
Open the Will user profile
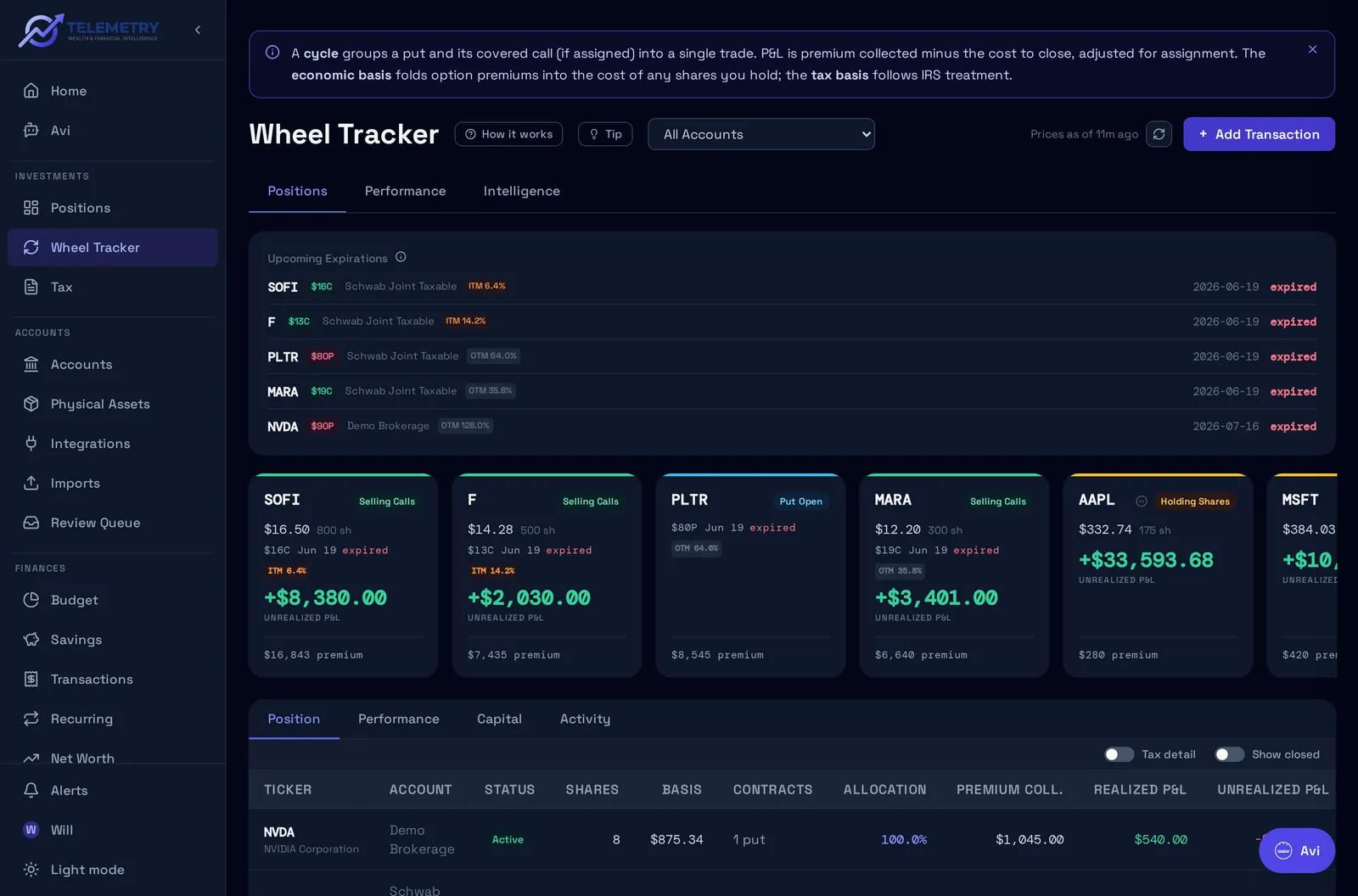pos(112,830)
